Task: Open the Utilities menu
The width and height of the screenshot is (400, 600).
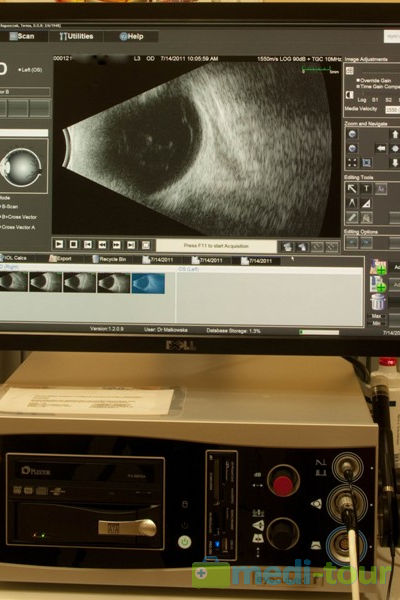Action: click(76, 36)
